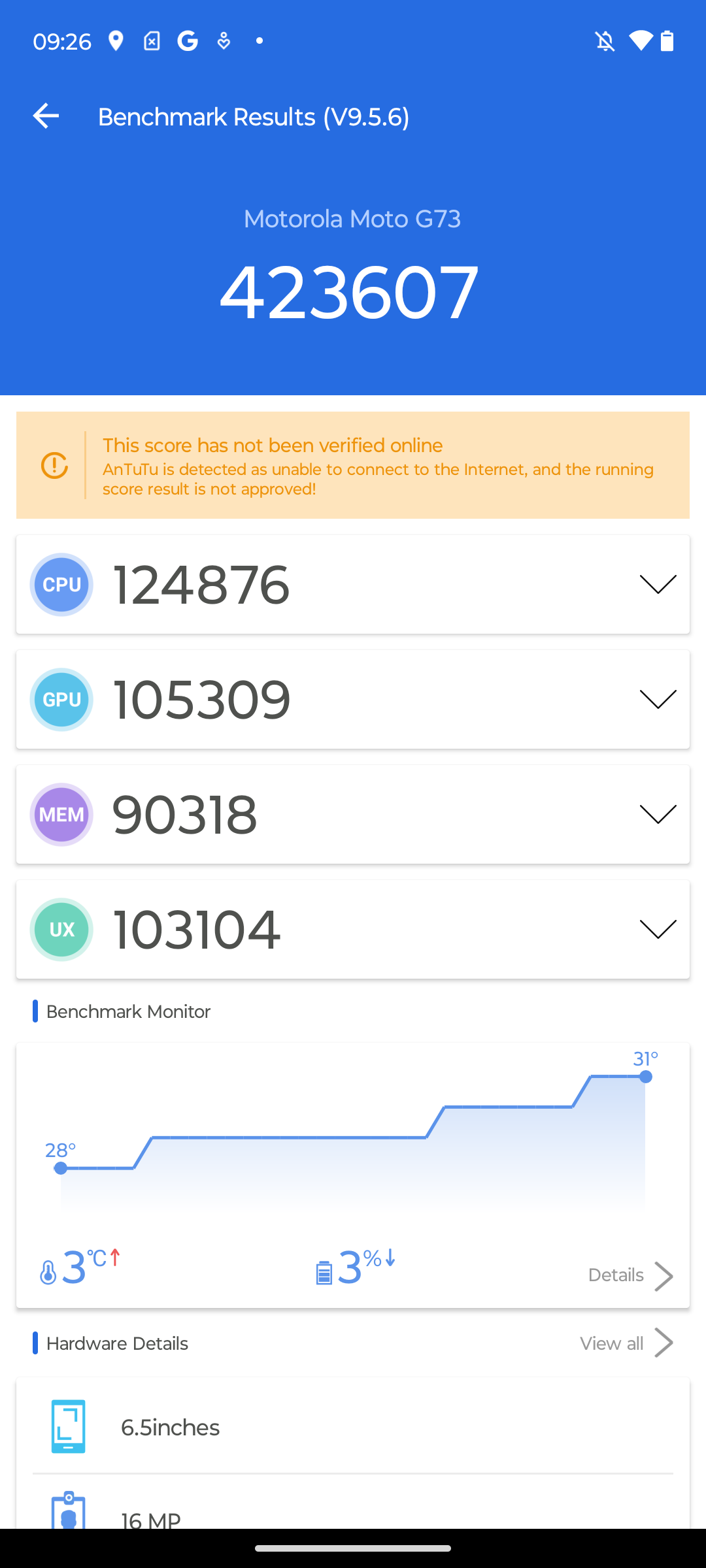Tap the 28° temperature graph start point
Viewport: 706px width, 1568px height.
[x=61, y=1168]
